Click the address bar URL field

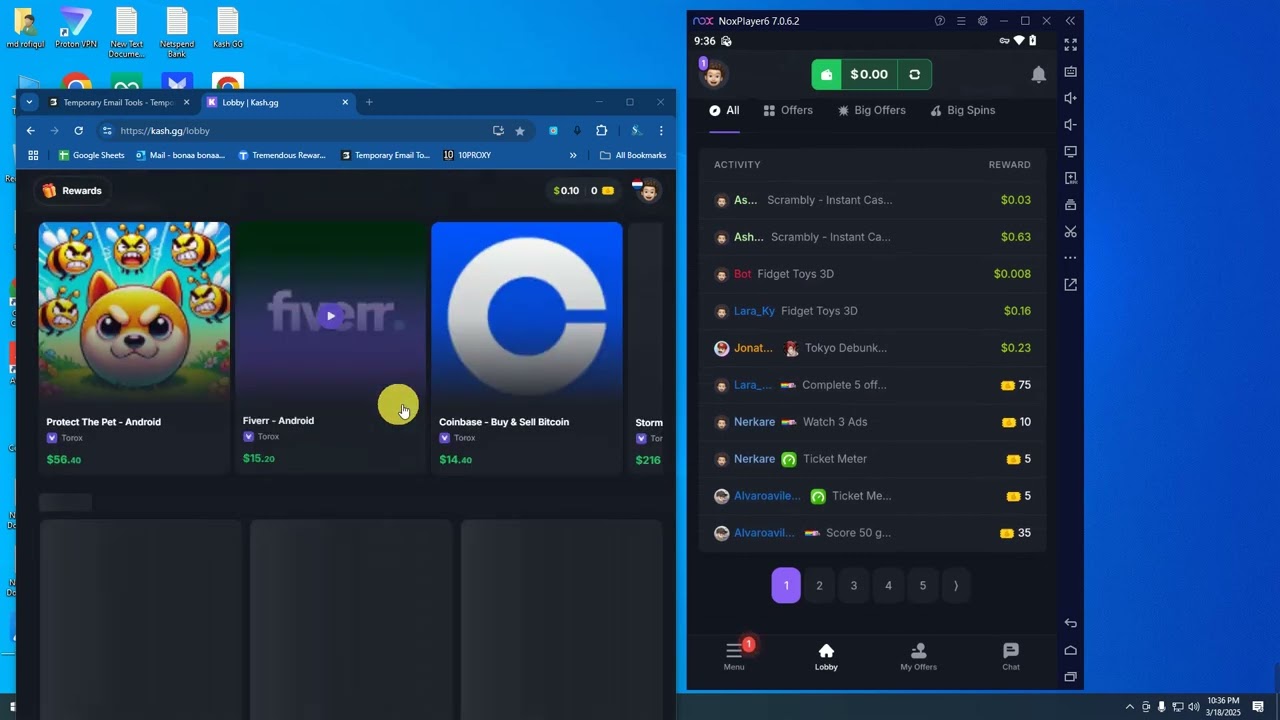pos(300,131)
